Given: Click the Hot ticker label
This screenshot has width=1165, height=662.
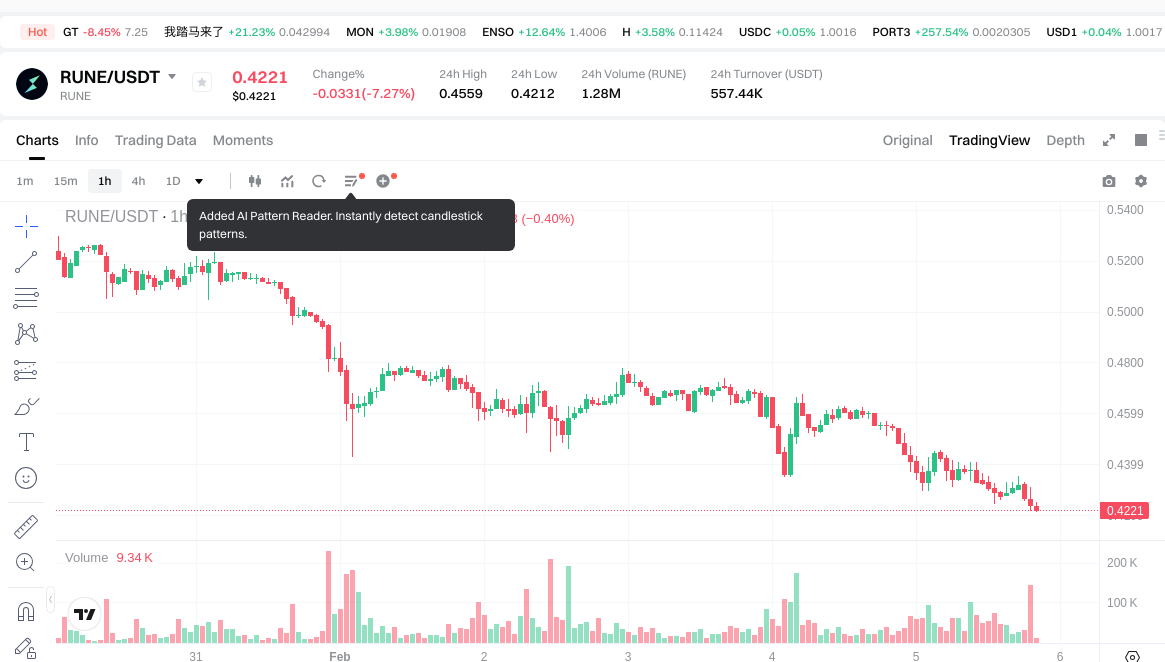Looking at the screenshot, I should tap(38, 32).
